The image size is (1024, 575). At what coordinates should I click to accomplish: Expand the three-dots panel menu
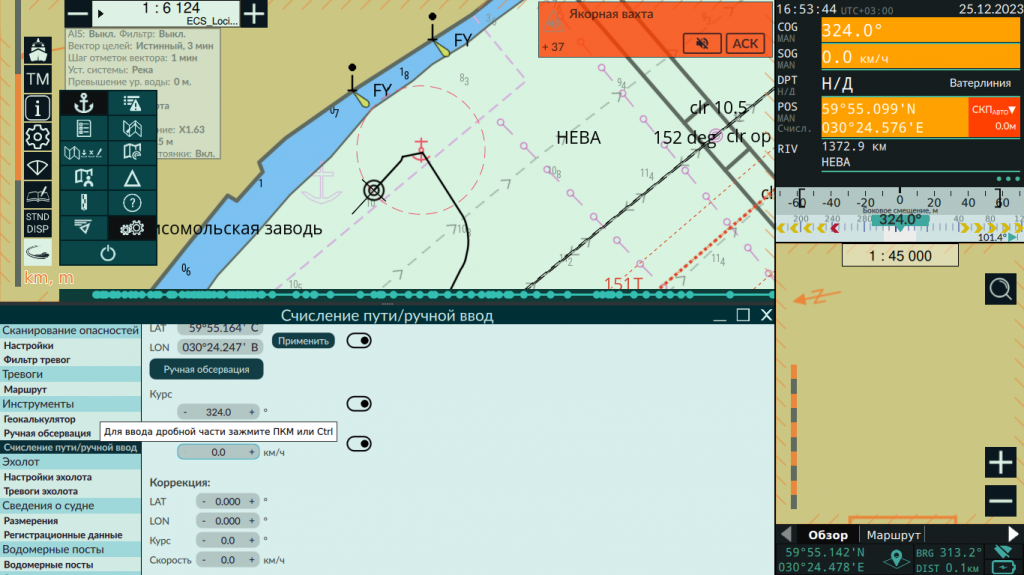[1008, 178]
